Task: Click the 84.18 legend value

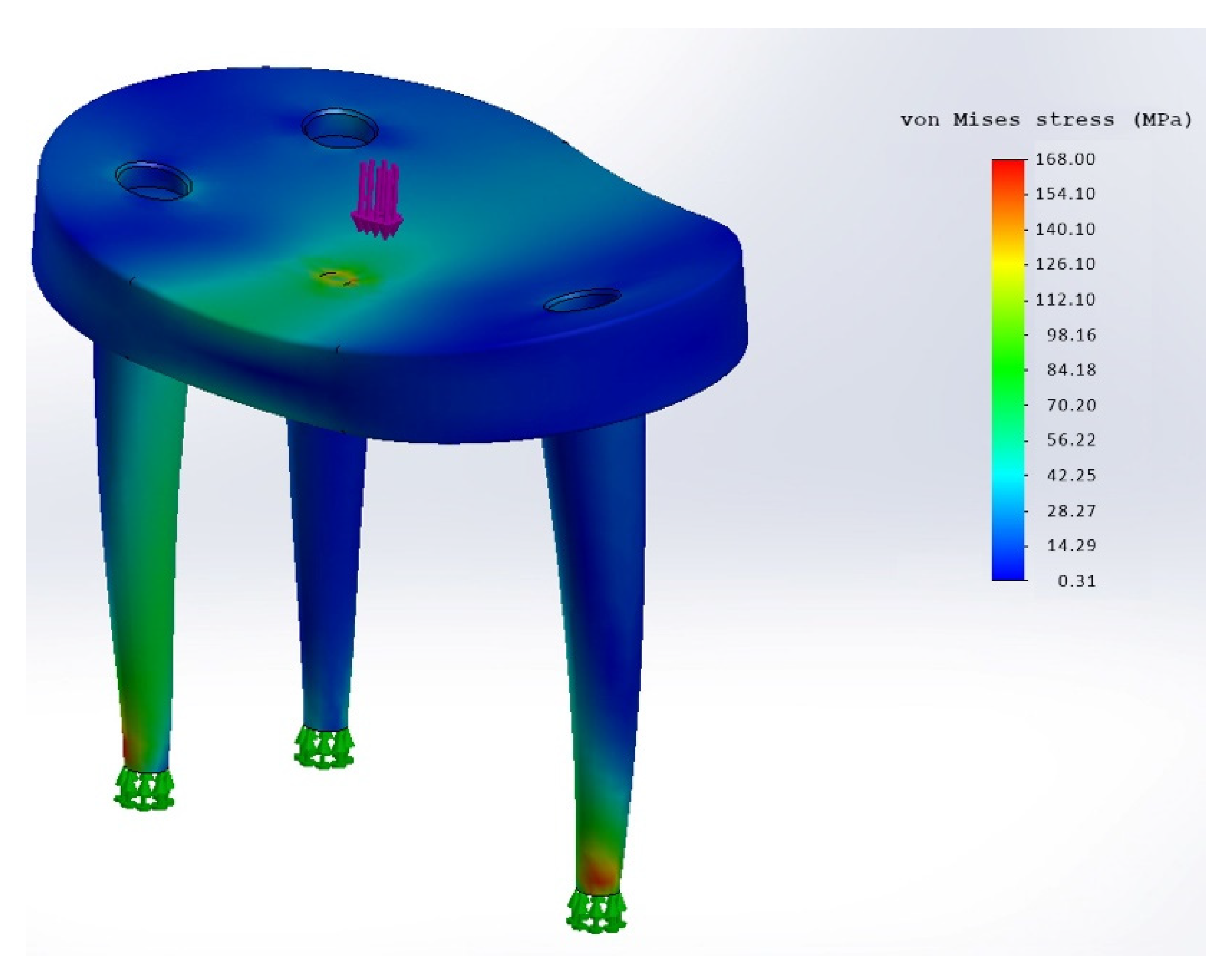Action: [1072, 370]
